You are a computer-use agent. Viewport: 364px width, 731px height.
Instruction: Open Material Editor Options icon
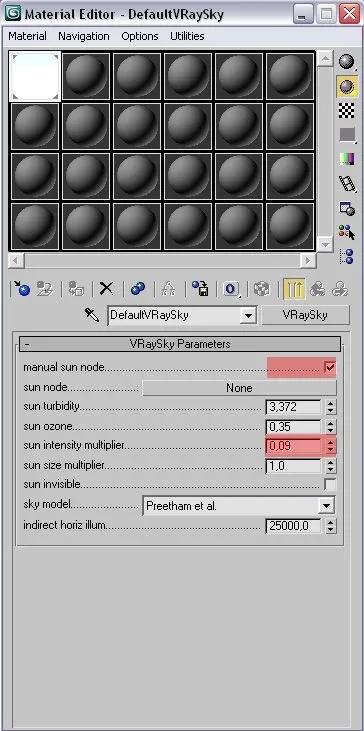tap(347, 208)
